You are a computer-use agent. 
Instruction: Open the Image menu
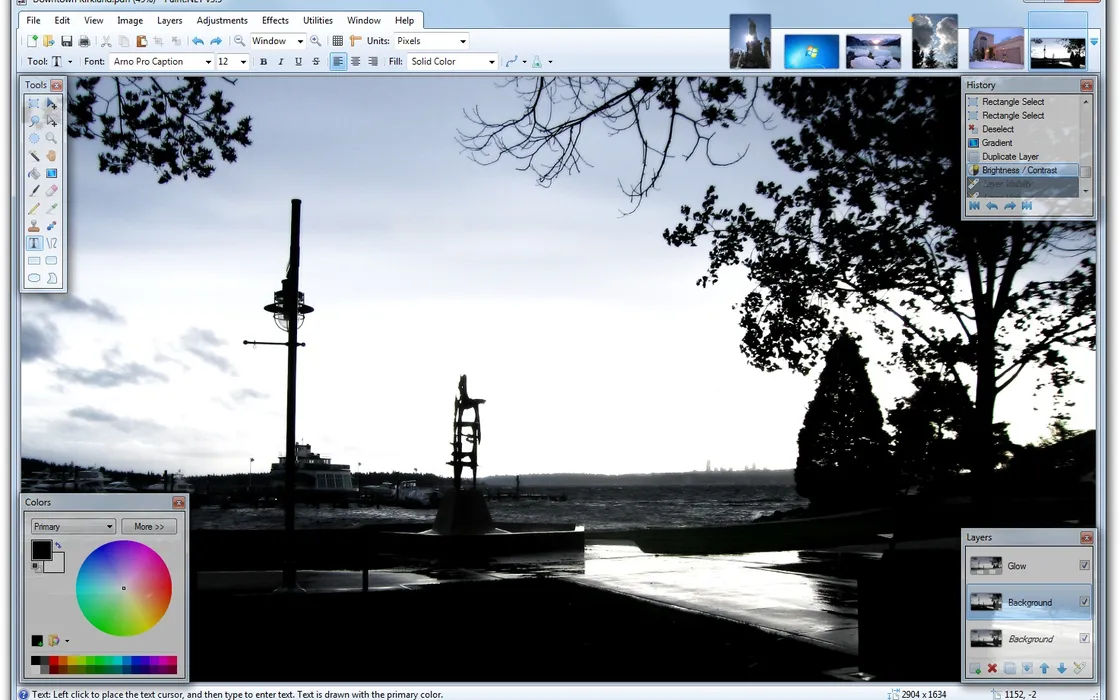pos(130,20)
